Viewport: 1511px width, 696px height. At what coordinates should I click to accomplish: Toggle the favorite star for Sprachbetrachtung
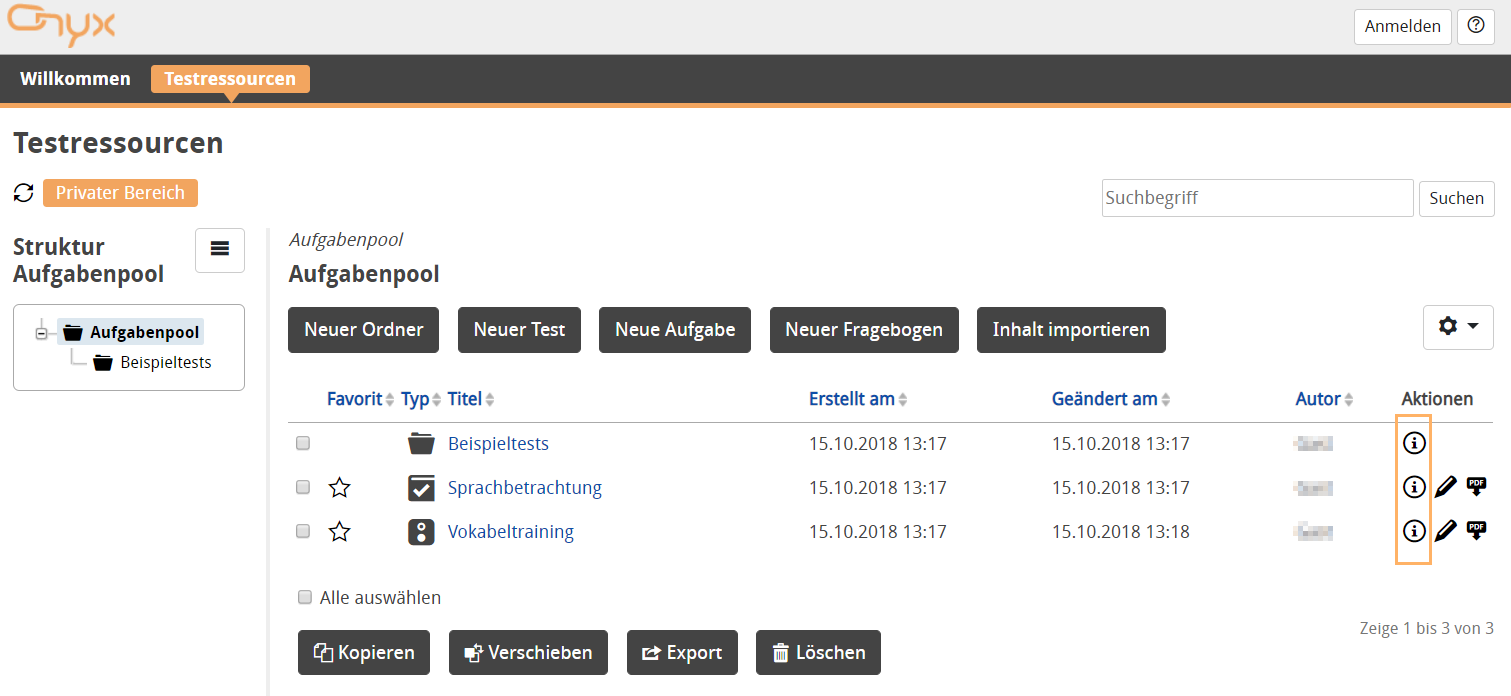339,487
